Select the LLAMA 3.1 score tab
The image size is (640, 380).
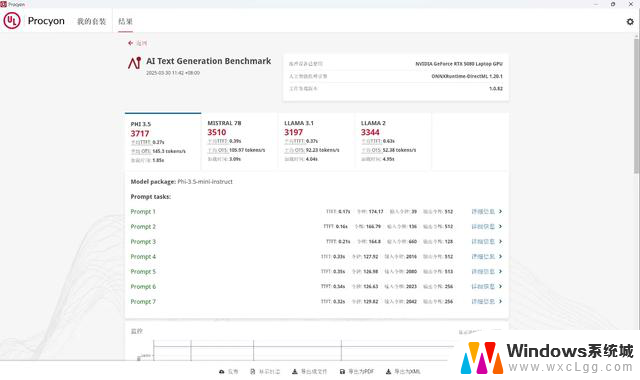[316, 141]
